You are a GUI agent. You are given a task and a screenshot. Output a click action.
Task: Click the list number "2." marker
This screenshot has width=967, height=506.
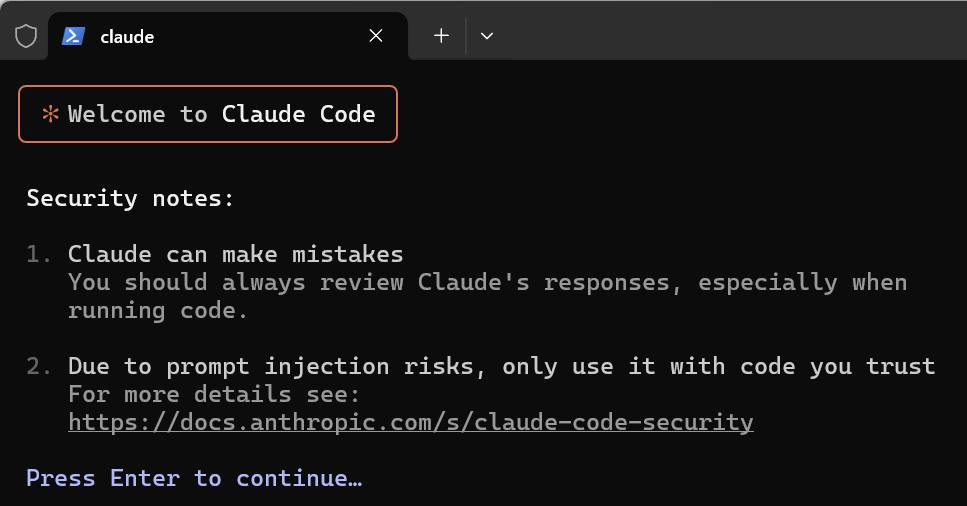pos(39,366)
